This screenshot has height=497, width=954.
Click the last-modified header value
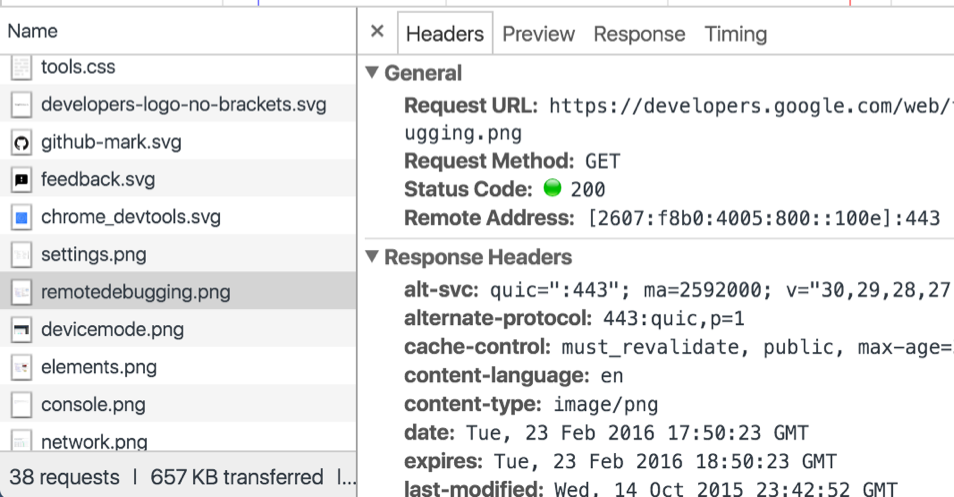[x=725, y=488]
